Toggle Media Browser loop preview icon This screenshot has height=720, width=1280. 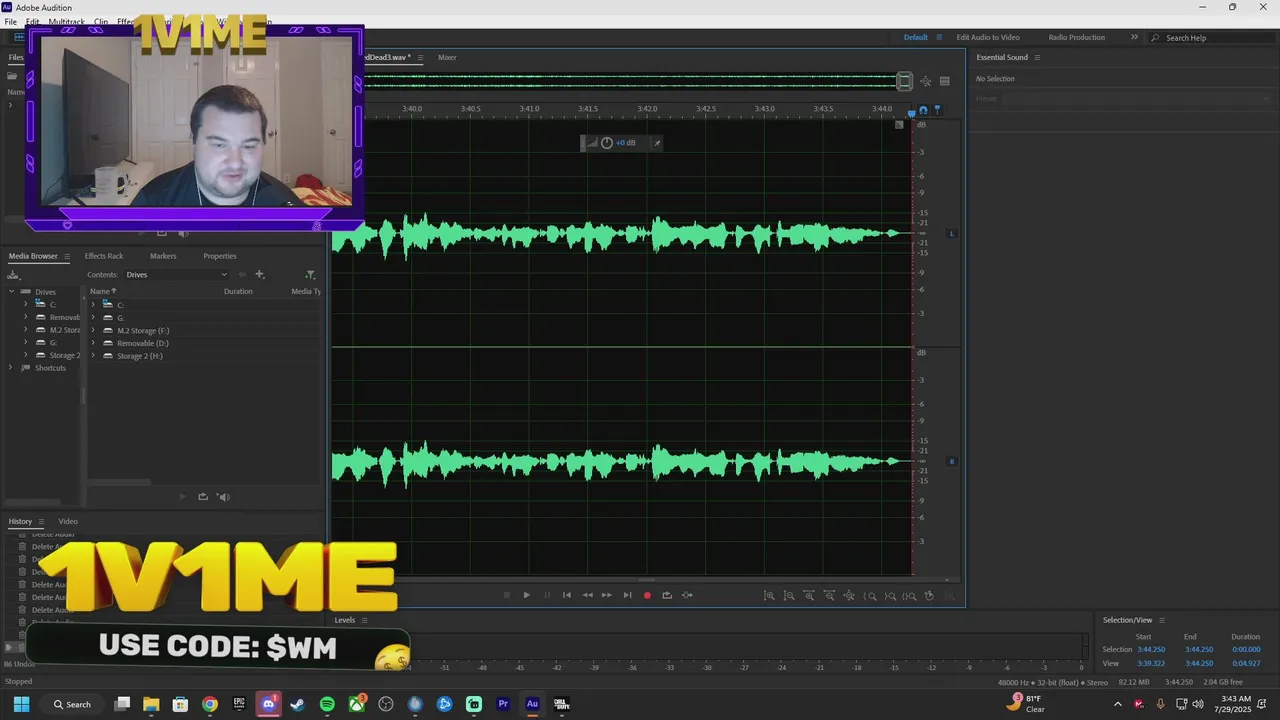click(x=203, y=497)
